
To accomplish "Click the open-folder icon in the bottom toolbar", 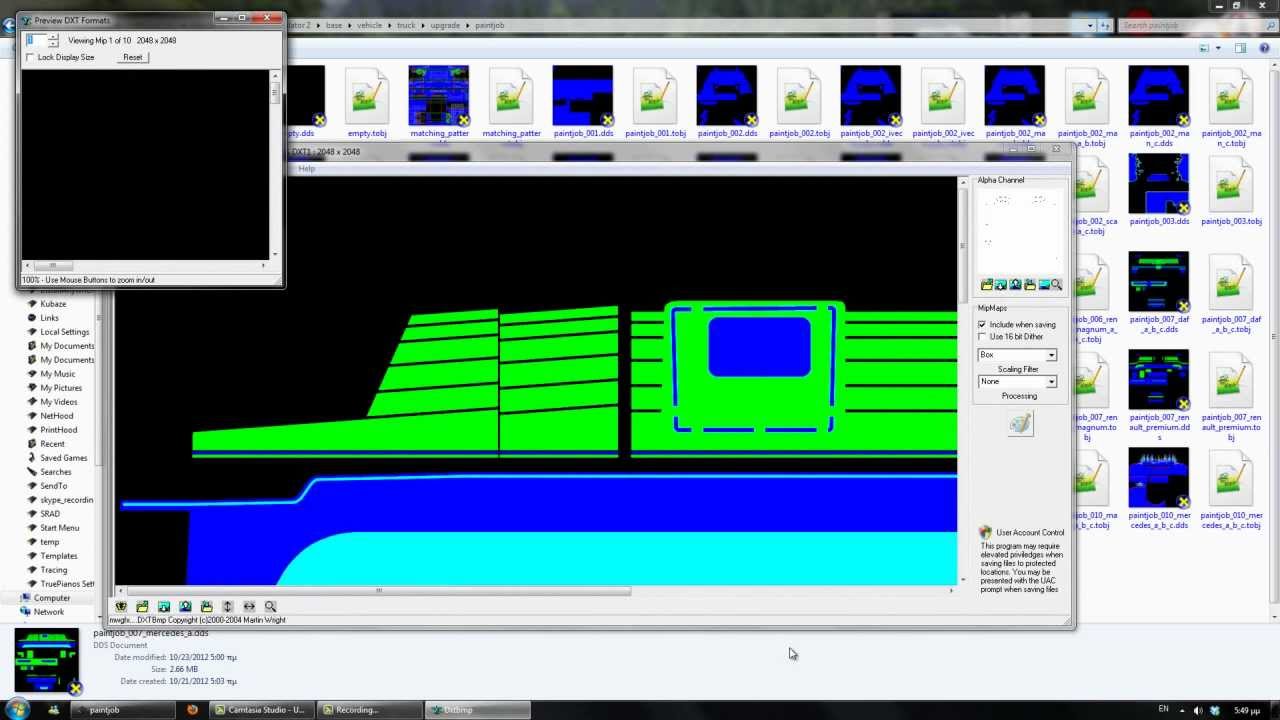I will point(142,606).
